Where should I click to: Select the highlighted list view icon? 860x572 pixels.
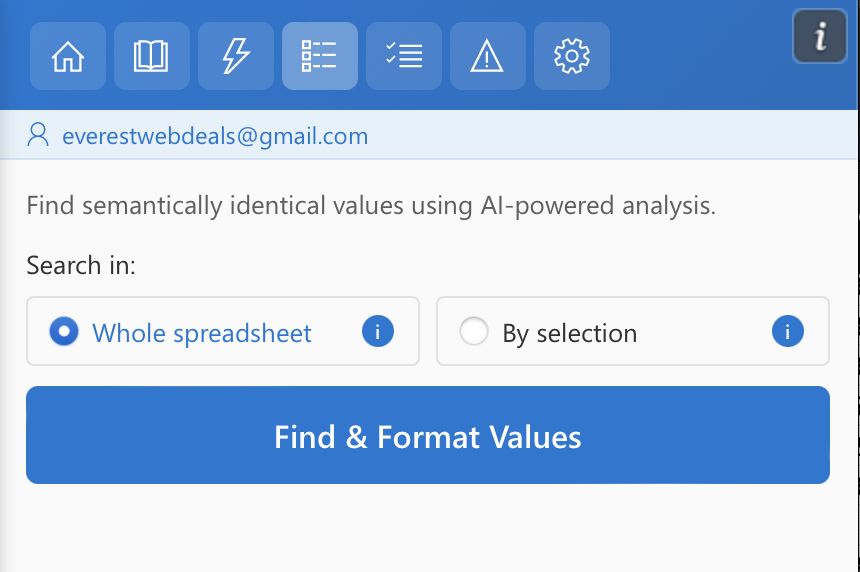coord(320,56)
